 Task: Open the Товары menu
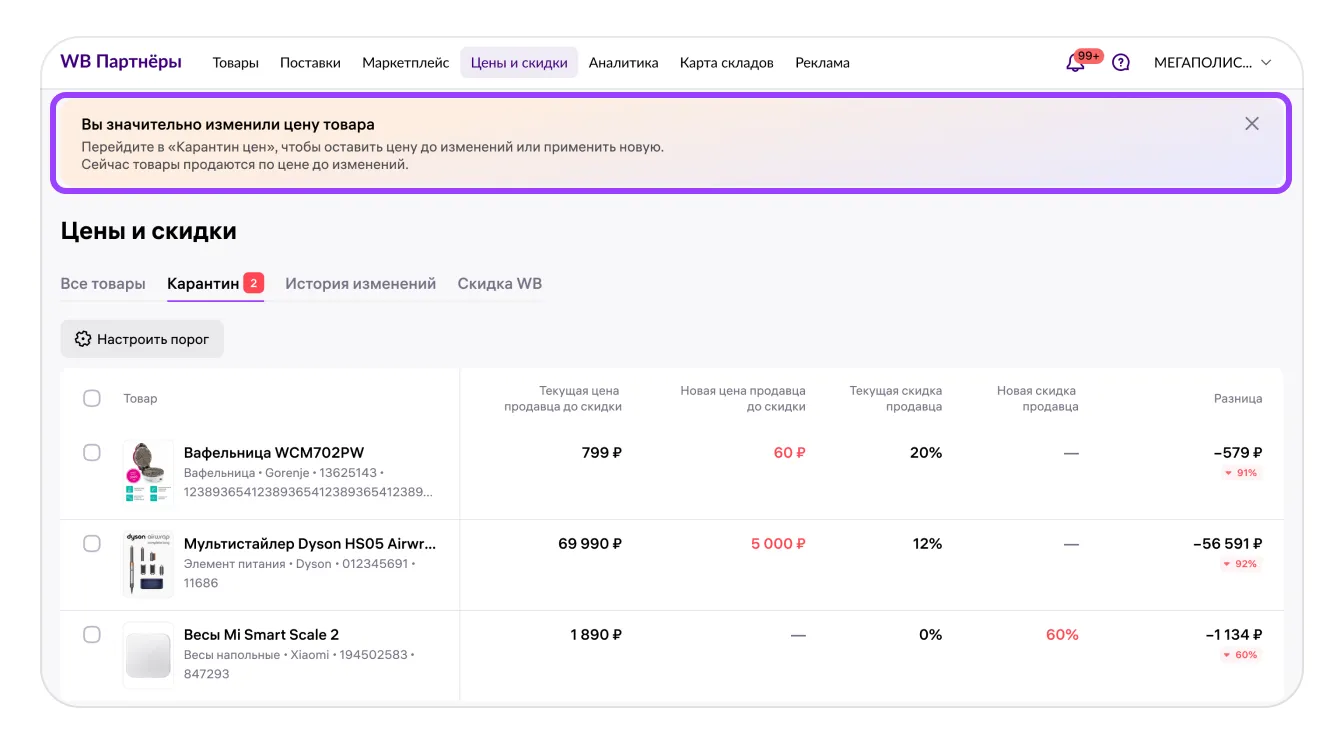pyautogui.click(x=236, y=62)
